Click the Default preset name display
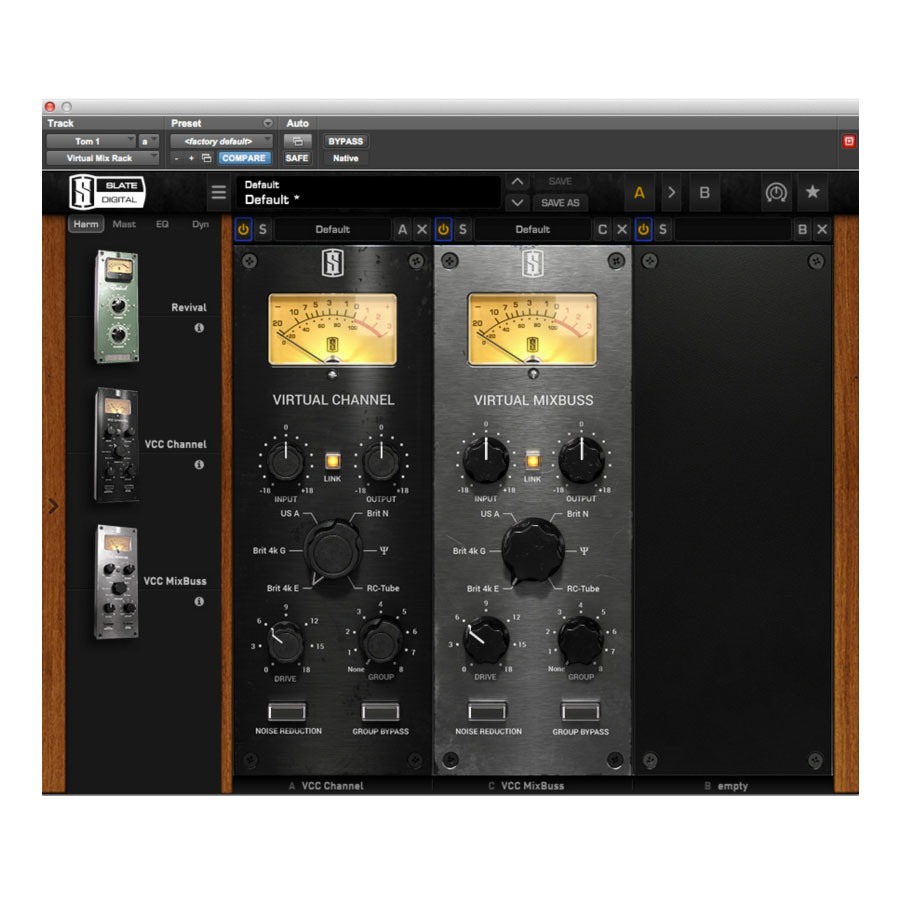Image resolution: width=900 pixels, height=900 pixels. click(x=368, y=192)
